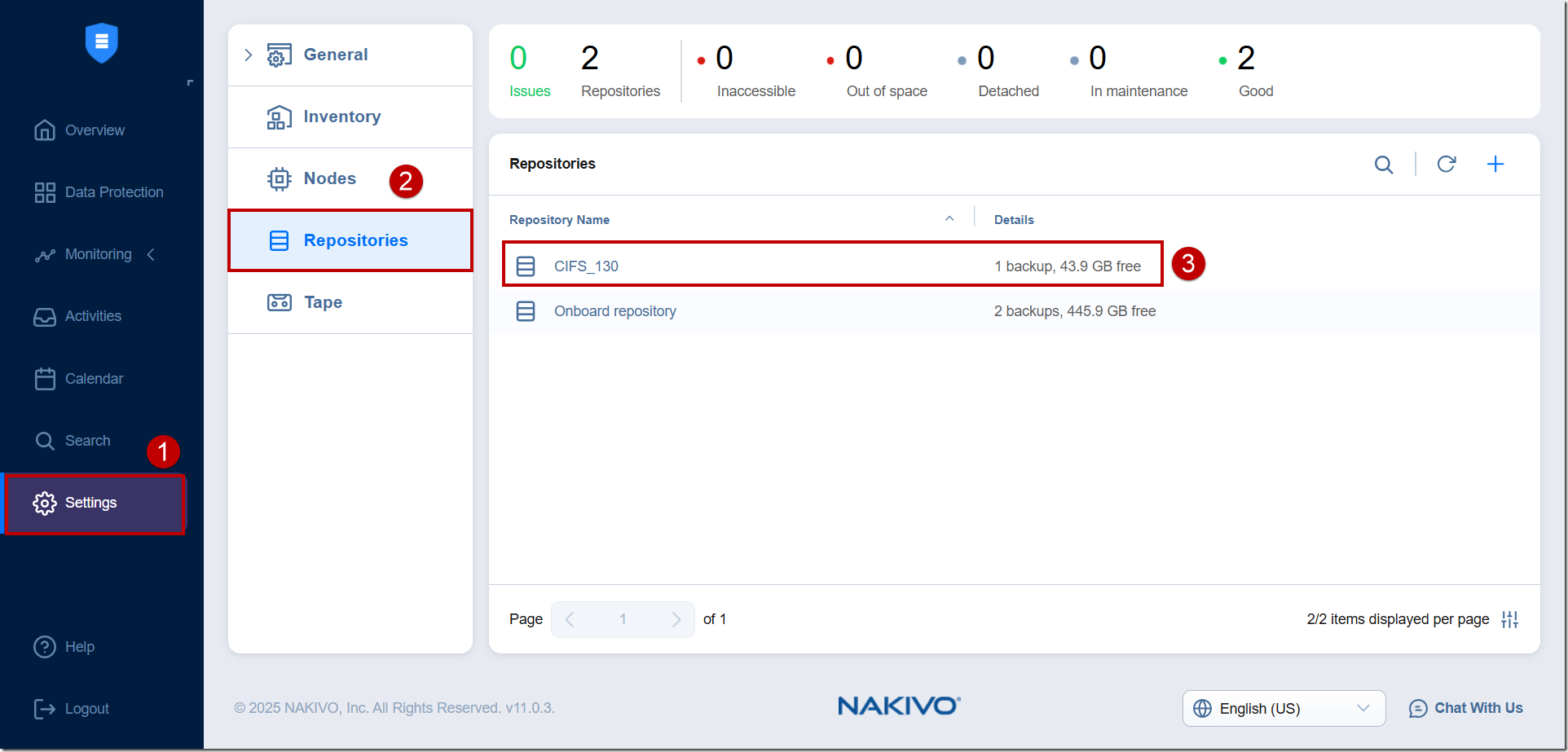Click the NAKIVO shield logo

pos(102,42)
